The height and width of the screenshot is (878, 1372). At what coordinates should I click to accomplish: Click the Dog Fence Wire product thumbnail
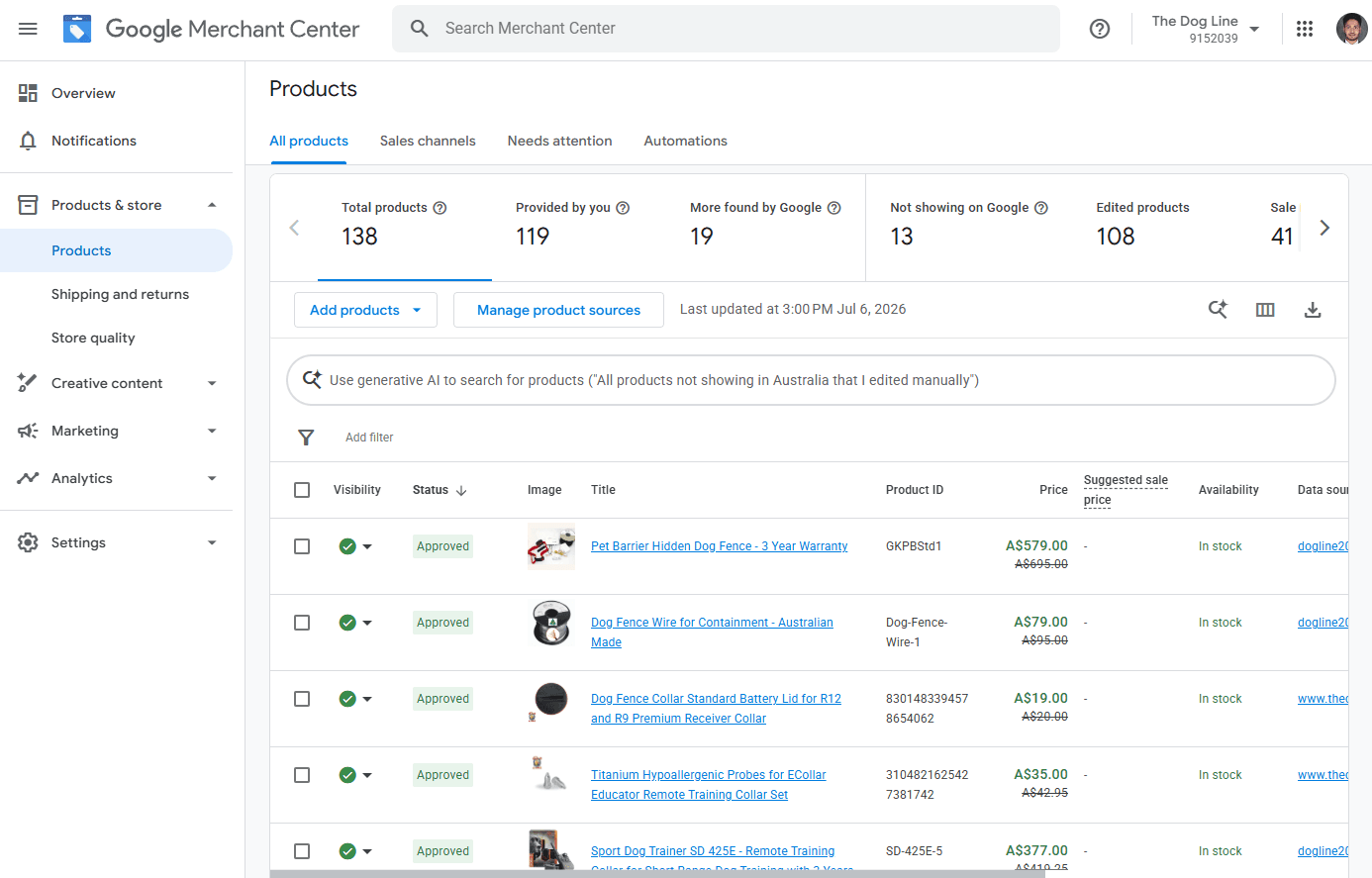point(551,623)
